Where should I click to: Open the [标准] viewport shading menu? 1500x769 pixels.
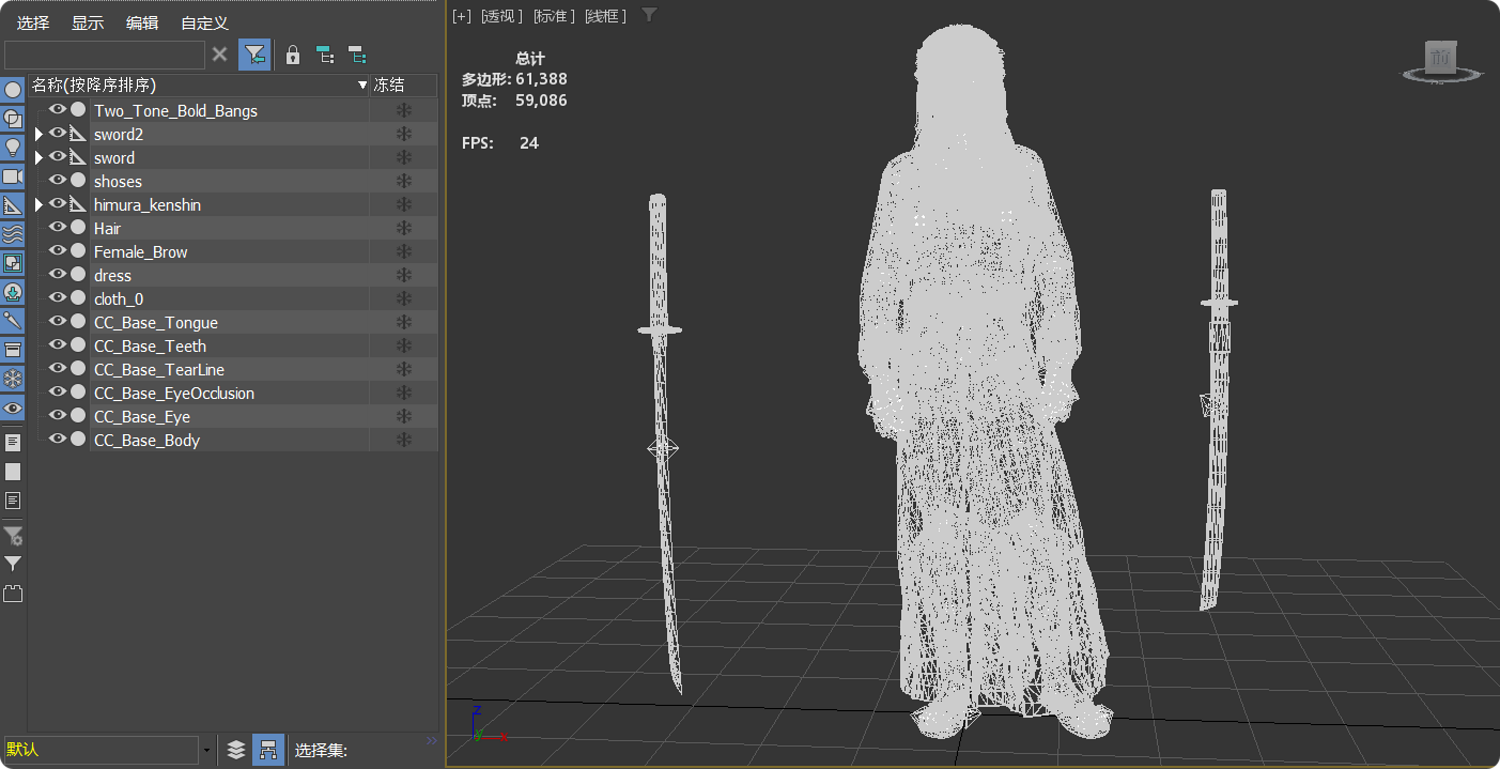554,16
